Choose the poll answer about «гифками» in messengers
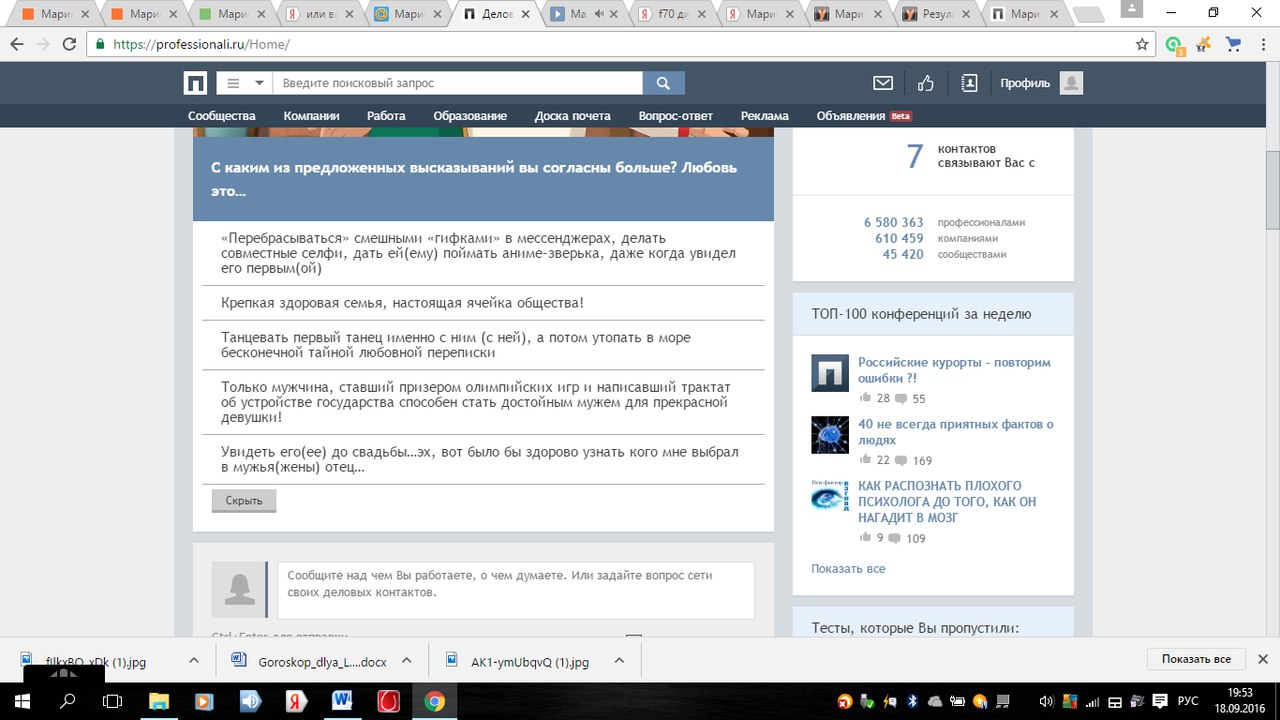 tap(483, 254)
